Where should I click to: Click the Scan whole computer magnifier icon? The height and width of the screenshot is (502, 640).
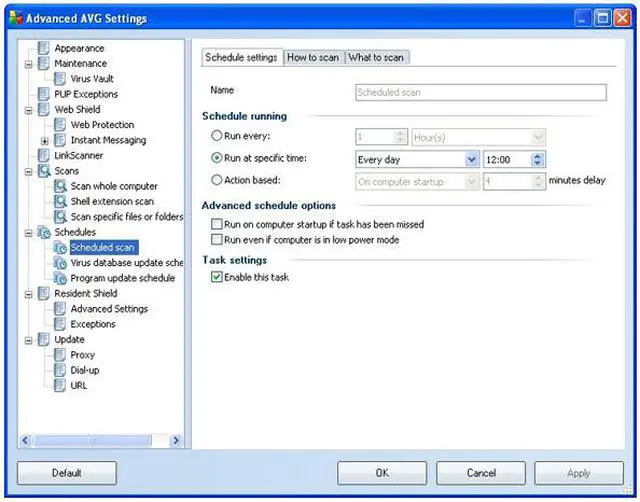pyautogui.click(x=60, y=186)
